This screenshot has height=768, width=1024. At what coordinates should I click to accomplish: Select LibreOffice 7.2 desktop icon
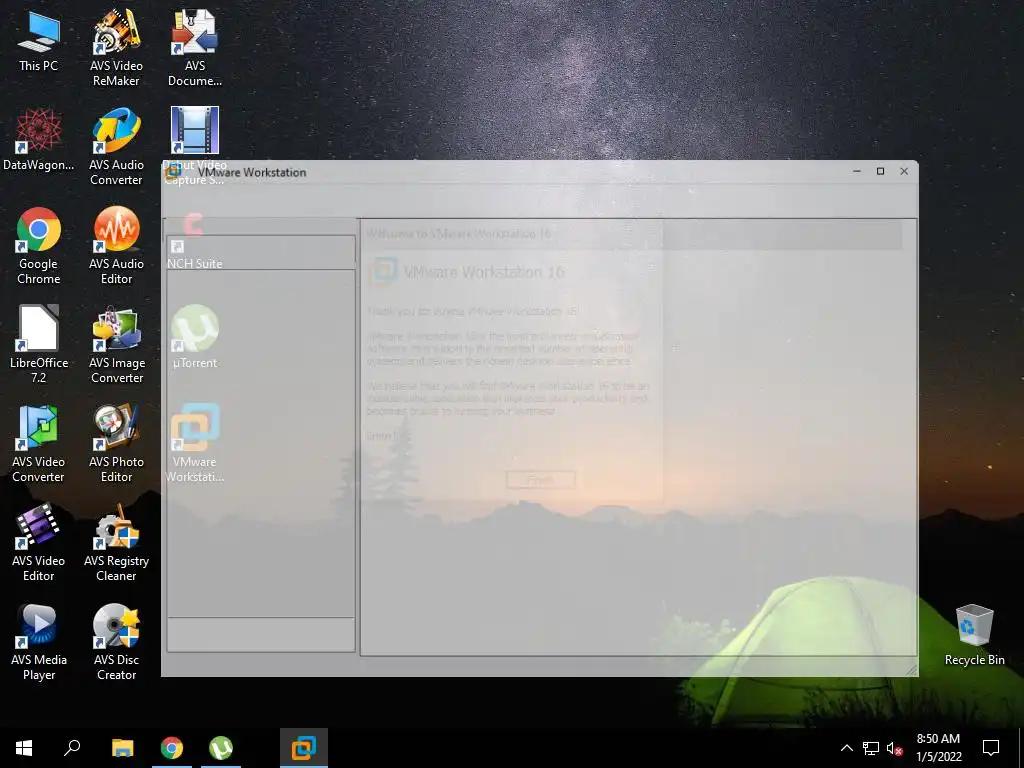tap(39, 345)
